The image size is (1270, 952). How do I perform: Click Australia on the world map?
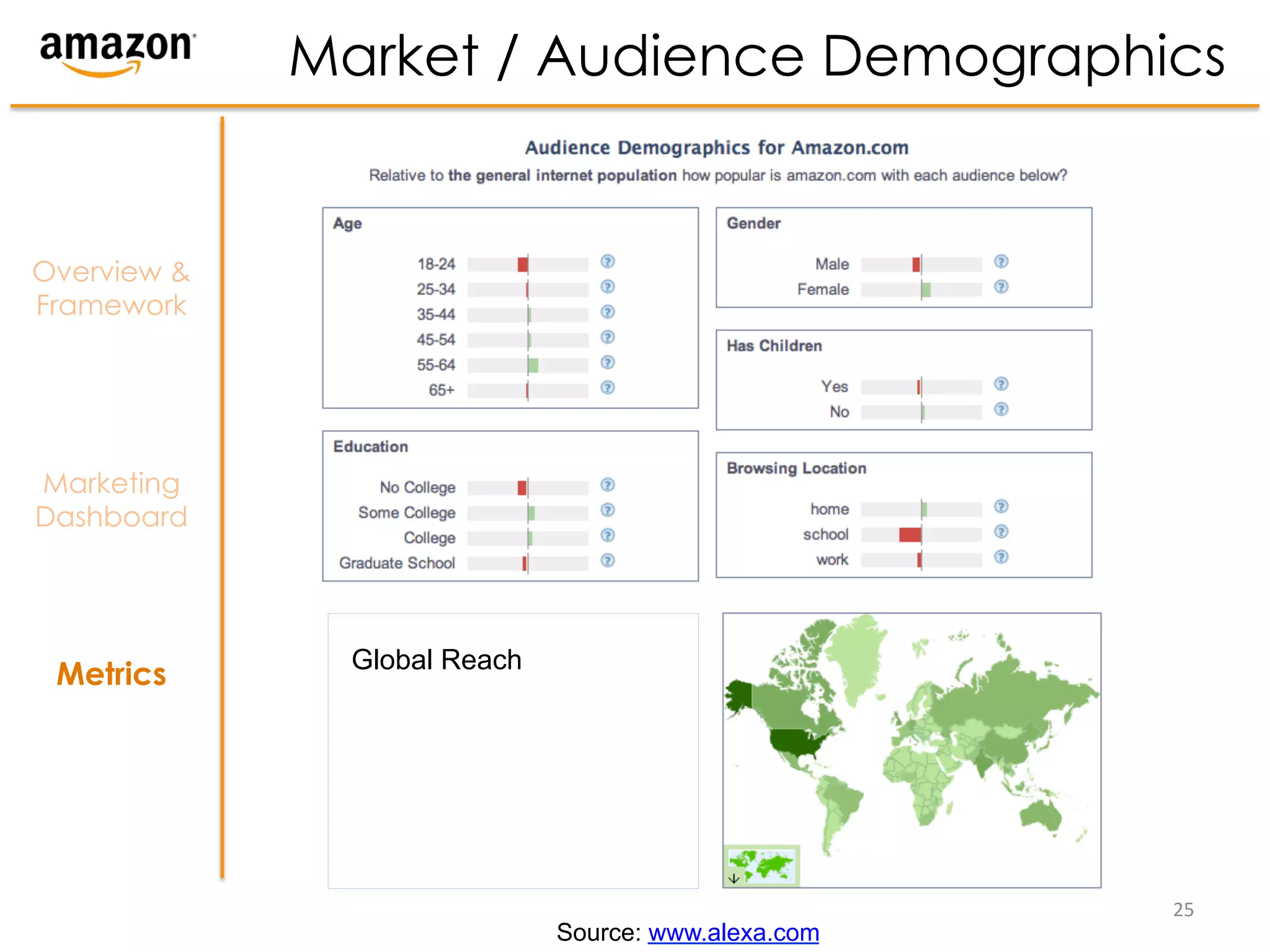[x=1041, y=815]
